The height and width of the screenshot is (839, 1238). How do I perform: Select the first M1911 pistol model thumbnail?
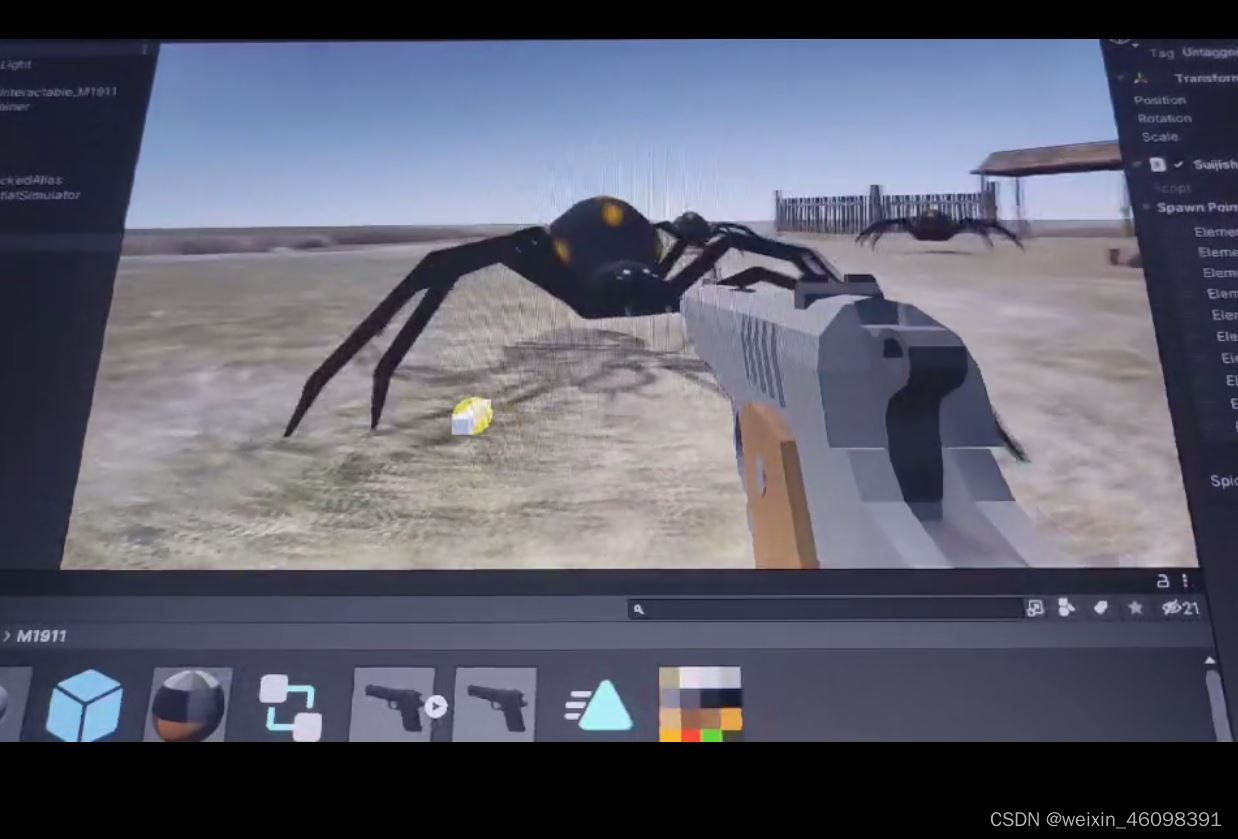tap(392, 705)
